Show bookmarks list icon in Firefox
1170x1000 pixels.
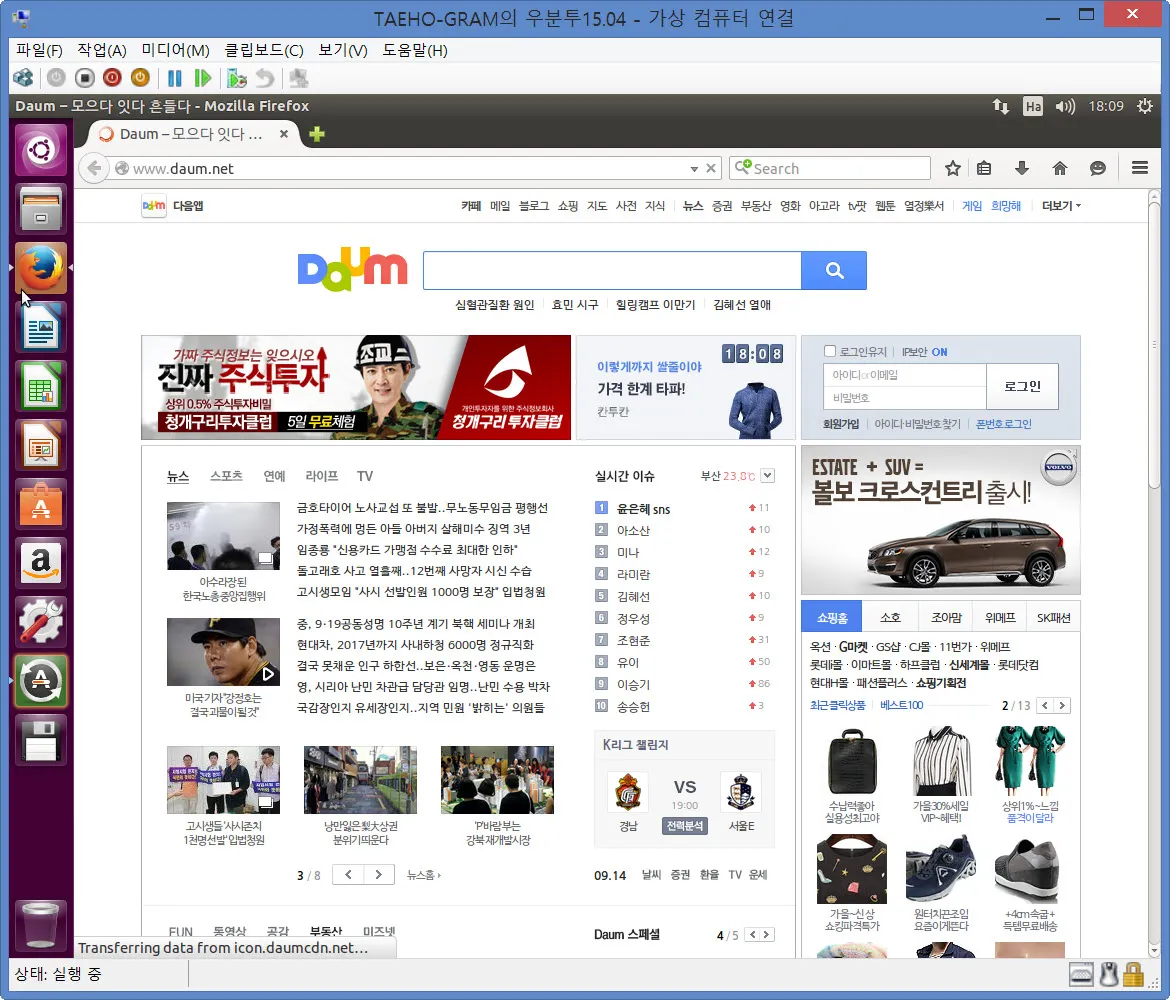(x=984, y=168)
